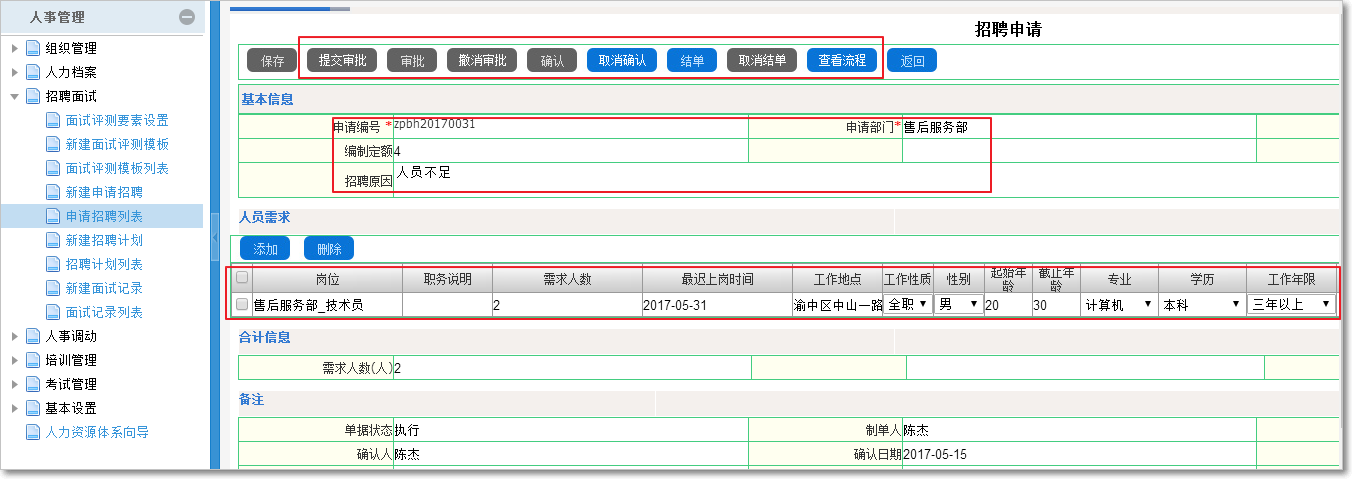Click the page icon beside 招聘计划列表
This screenshot has width=1352, height=479.
[x=53, y=264]
